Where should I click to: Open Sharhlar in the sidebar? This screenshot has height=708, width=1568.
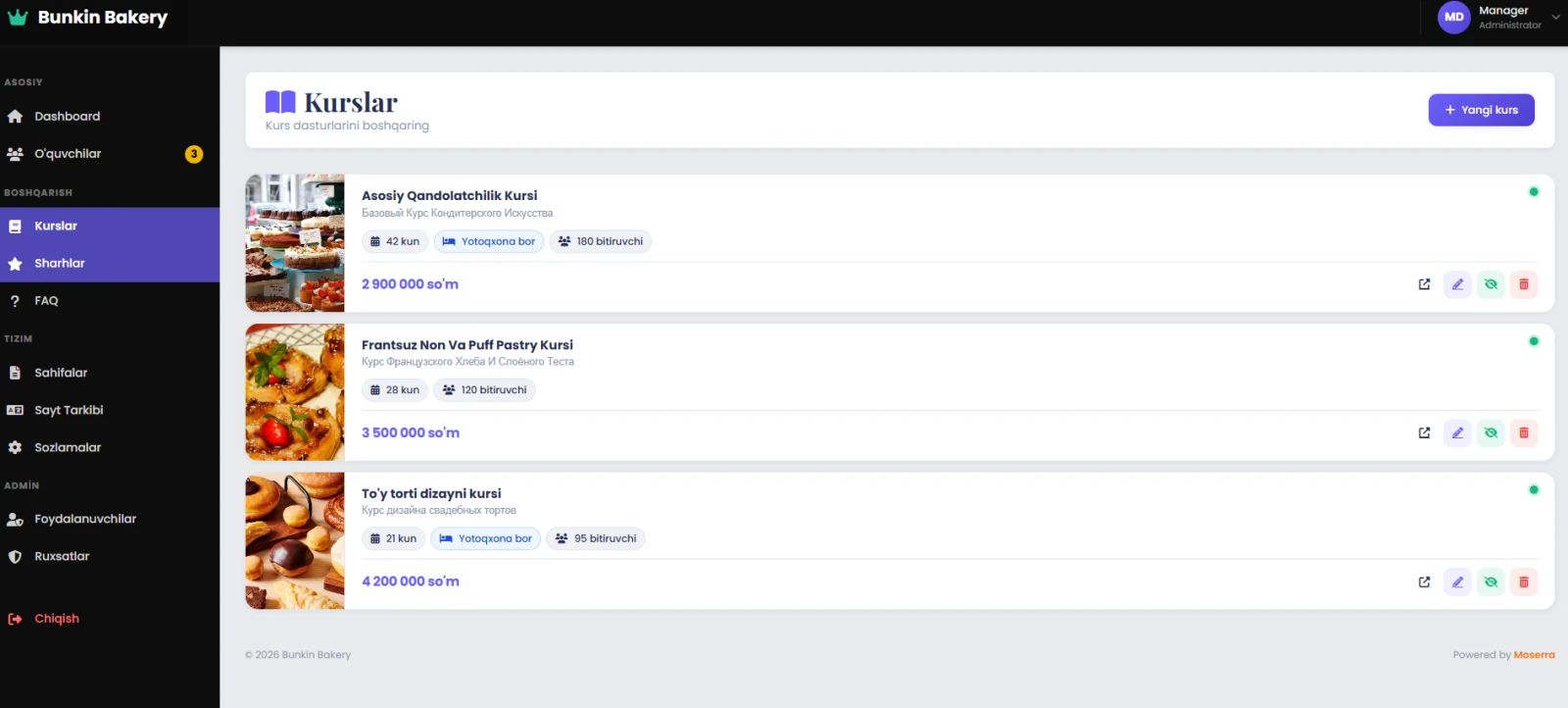[x=60, y=264]
